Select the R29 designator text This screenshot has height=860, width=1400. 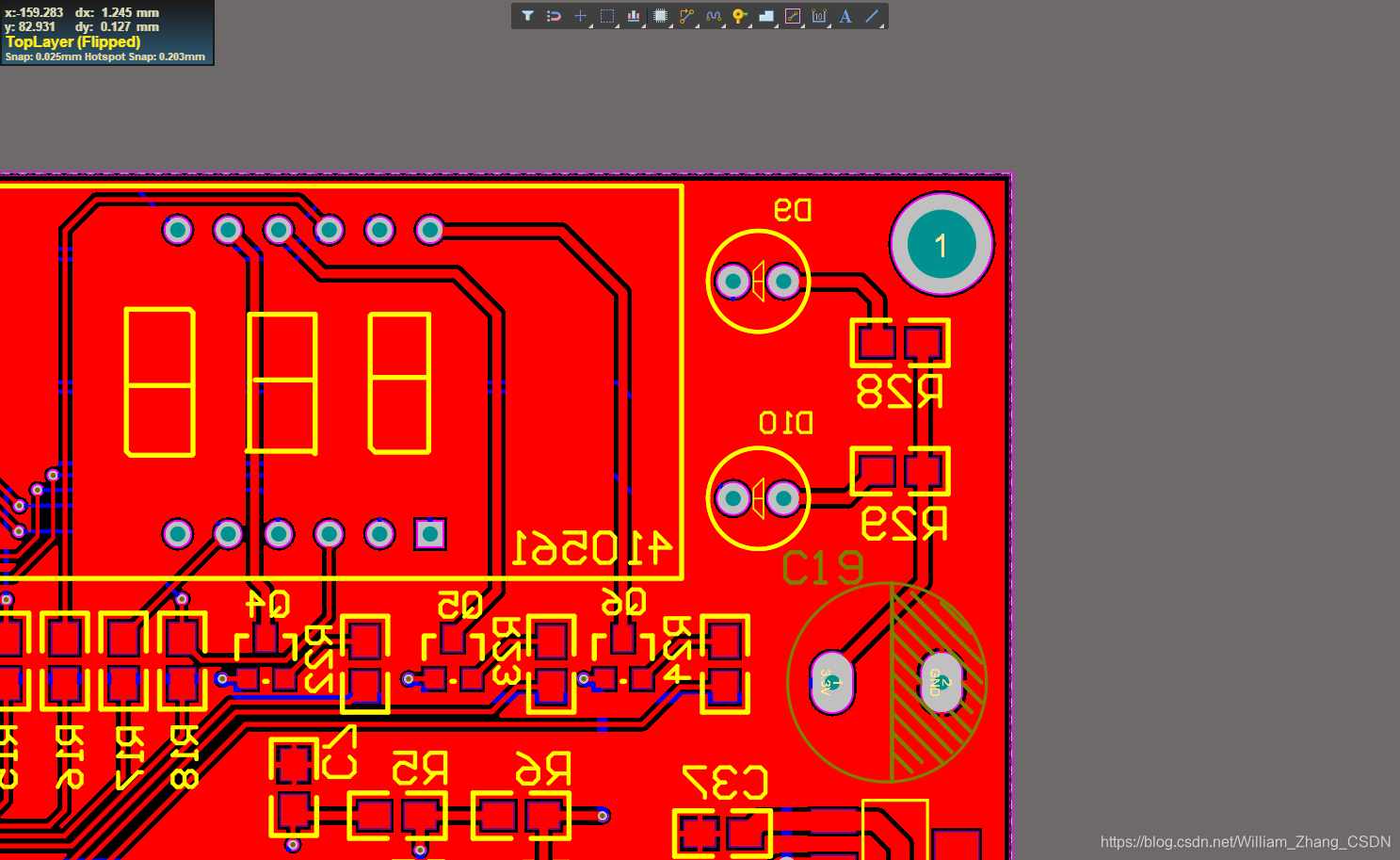click(904, 525)
